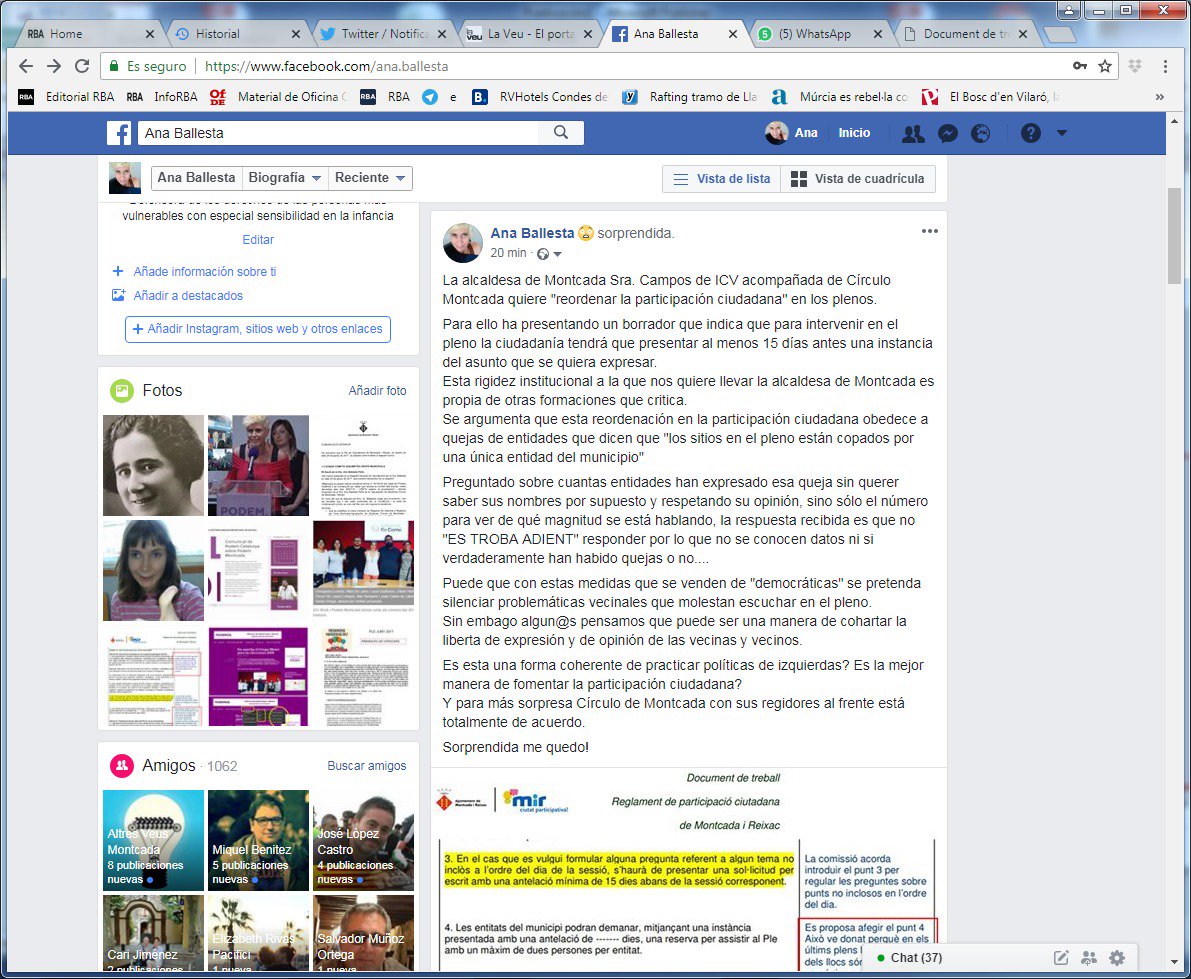Click the Facebook logo icon
This screenshot has height=979, width=1191.
(118, 133)
